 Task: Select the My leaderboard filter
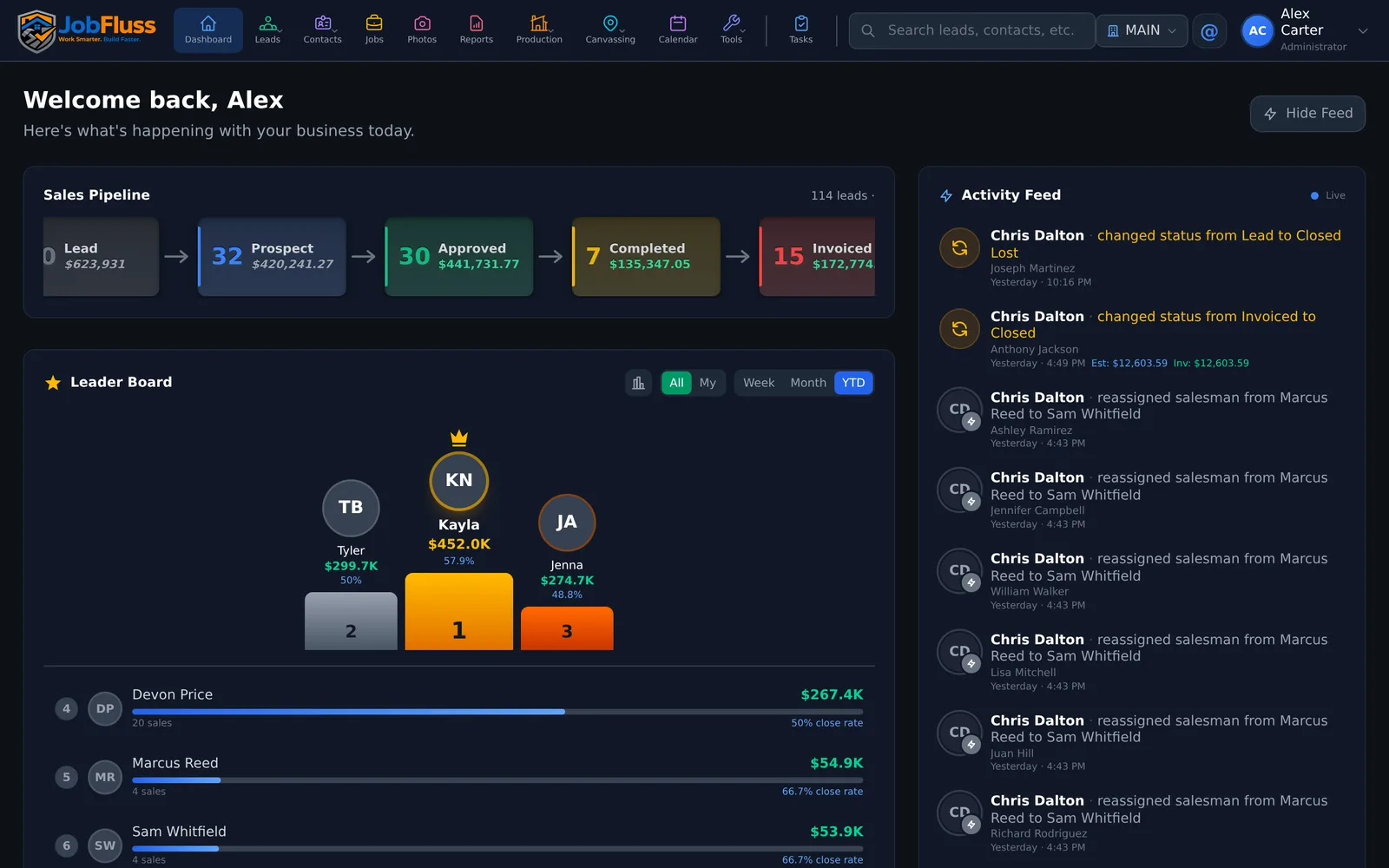pos(708,383)
